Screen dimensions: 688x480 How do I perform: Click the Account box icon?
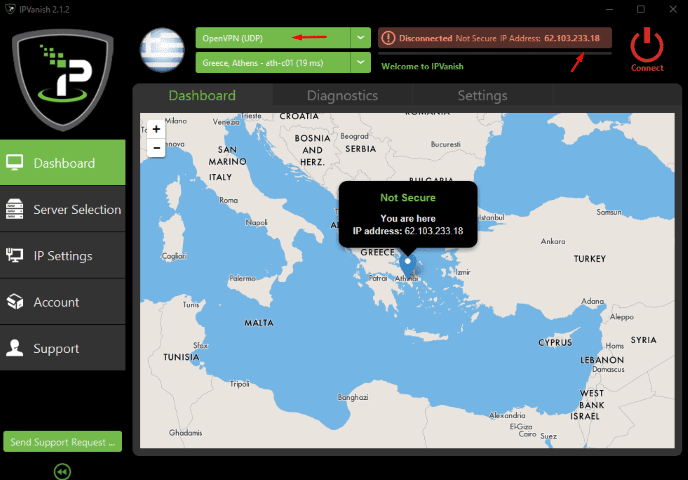(x=15, y=301)
